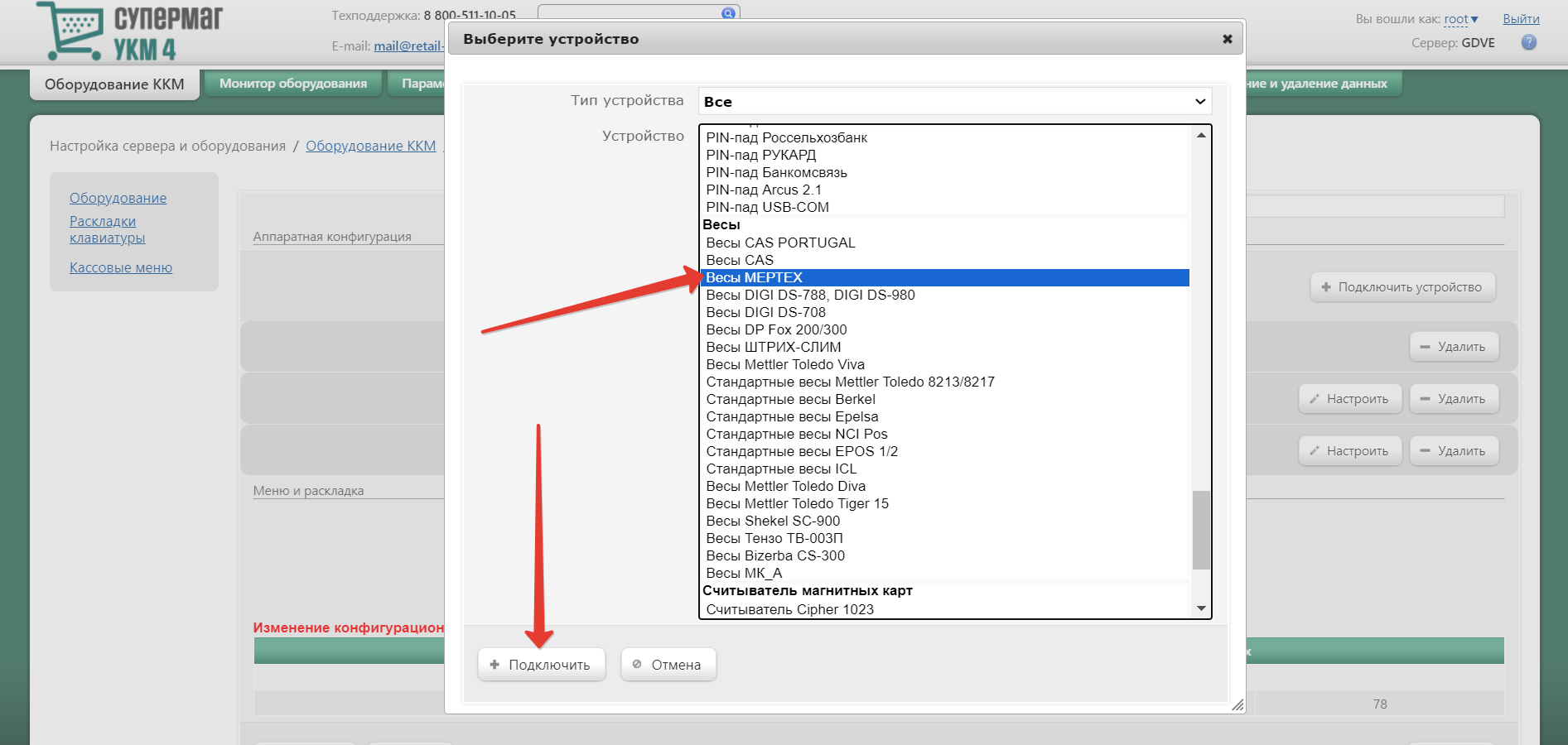Click the mail@retail email link

point(408,46)
